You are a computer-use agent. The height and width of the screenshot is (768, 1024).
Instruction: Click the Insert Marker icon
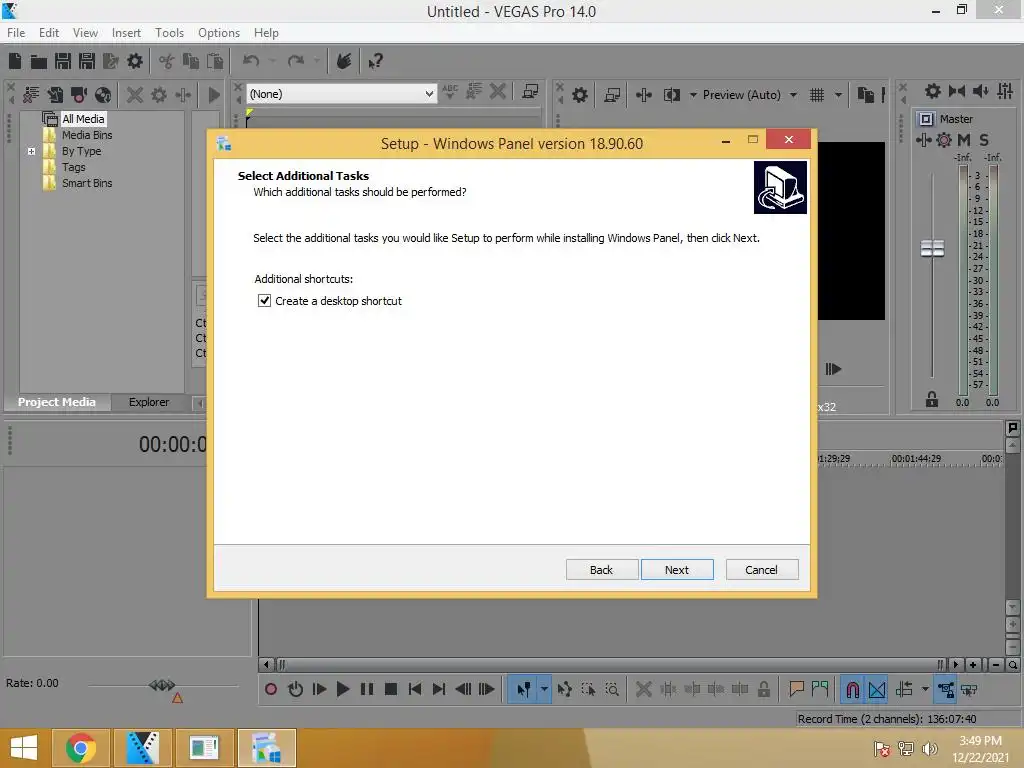pyautogui.click(x=796, y=689)
